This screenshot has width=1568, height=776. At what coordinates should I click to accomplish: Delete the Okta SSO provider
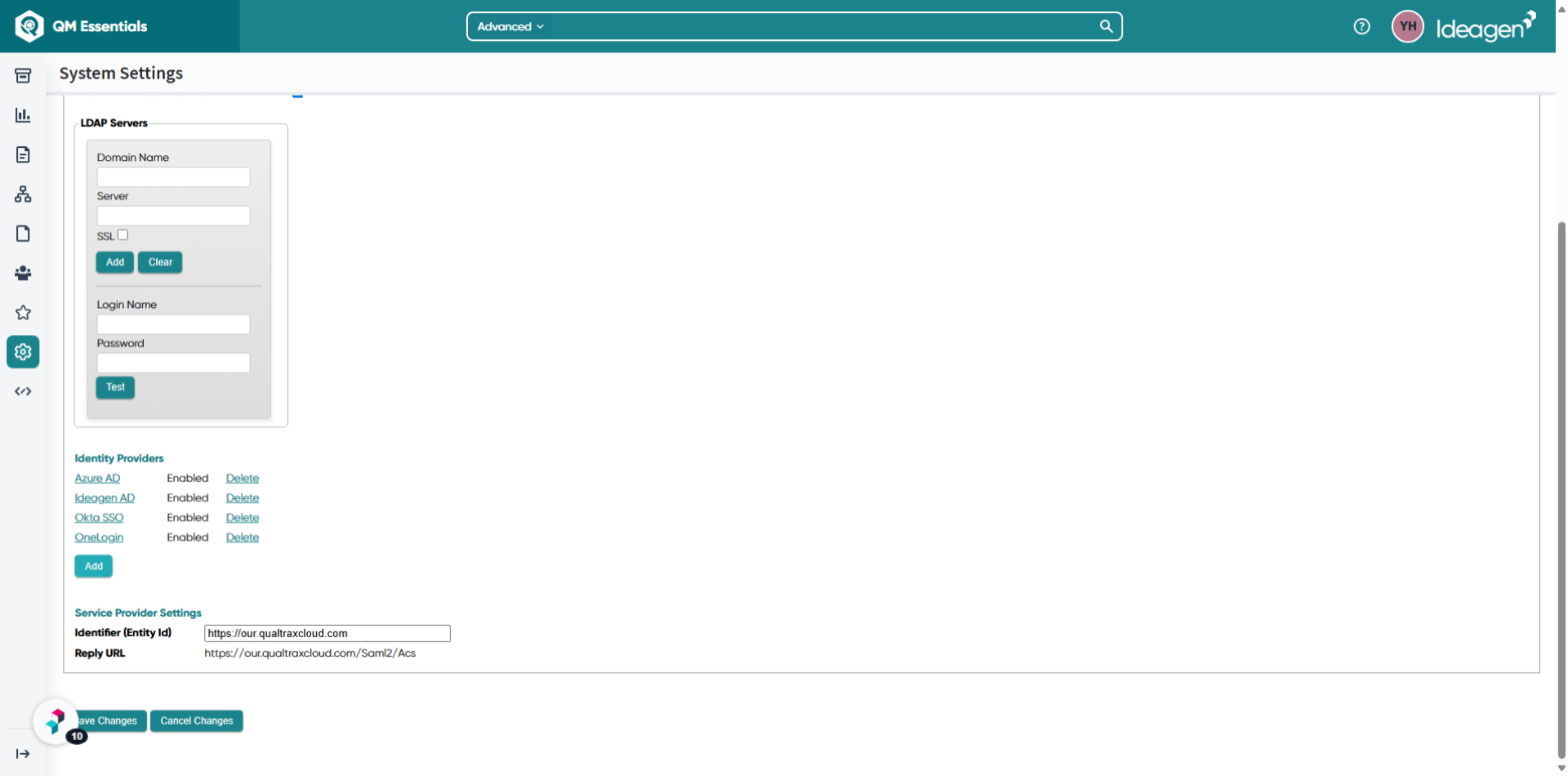tap(243, 517)
